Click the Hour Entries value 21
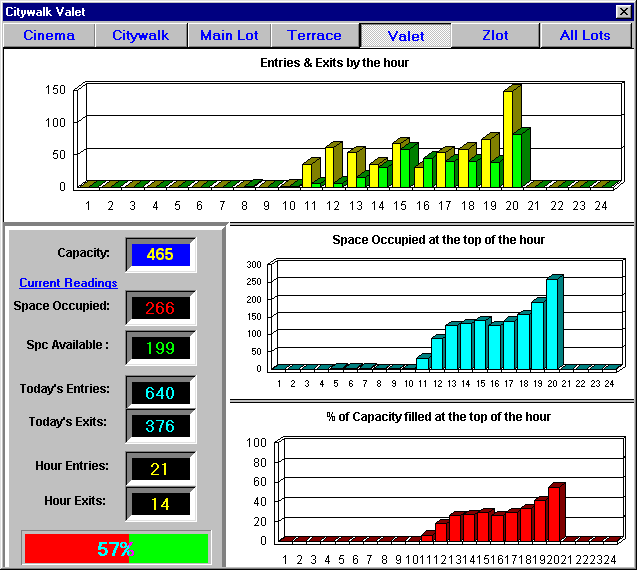Screen dimensions: 637x570 click(160, 469)
